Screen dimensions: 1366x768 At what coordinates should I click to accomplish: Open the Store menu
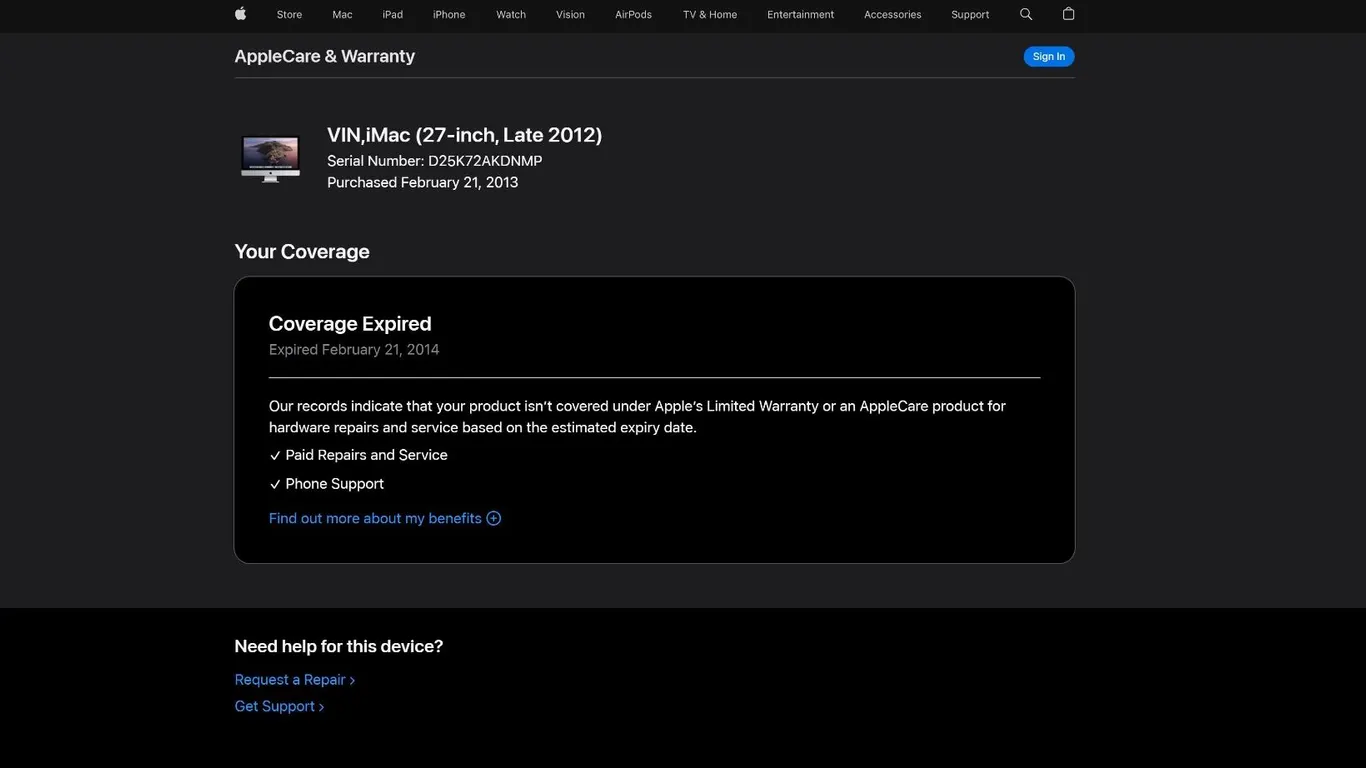click(x=289, y=15)
